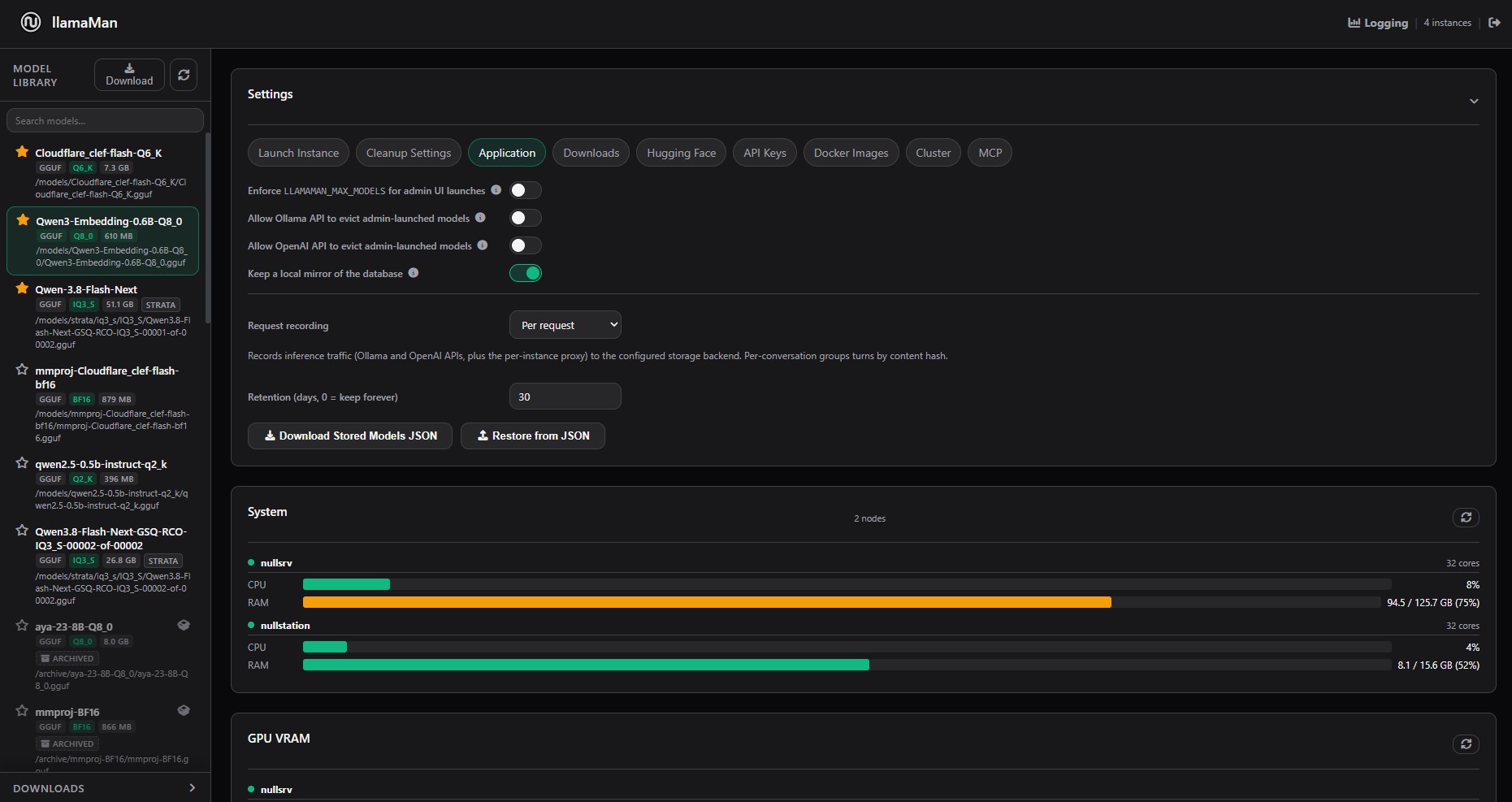The width and height of the screenshot is (1512, 802).
Task: Select the Hugging Face tab
Action: (682, 153)
